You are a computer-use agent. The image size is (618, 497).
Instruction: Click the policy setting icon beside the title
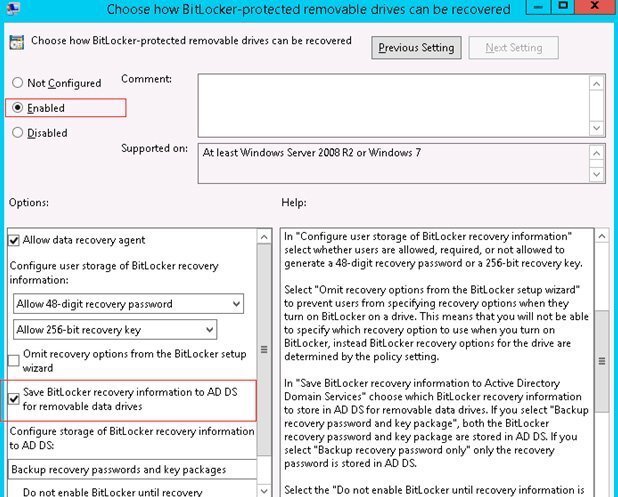17,42
